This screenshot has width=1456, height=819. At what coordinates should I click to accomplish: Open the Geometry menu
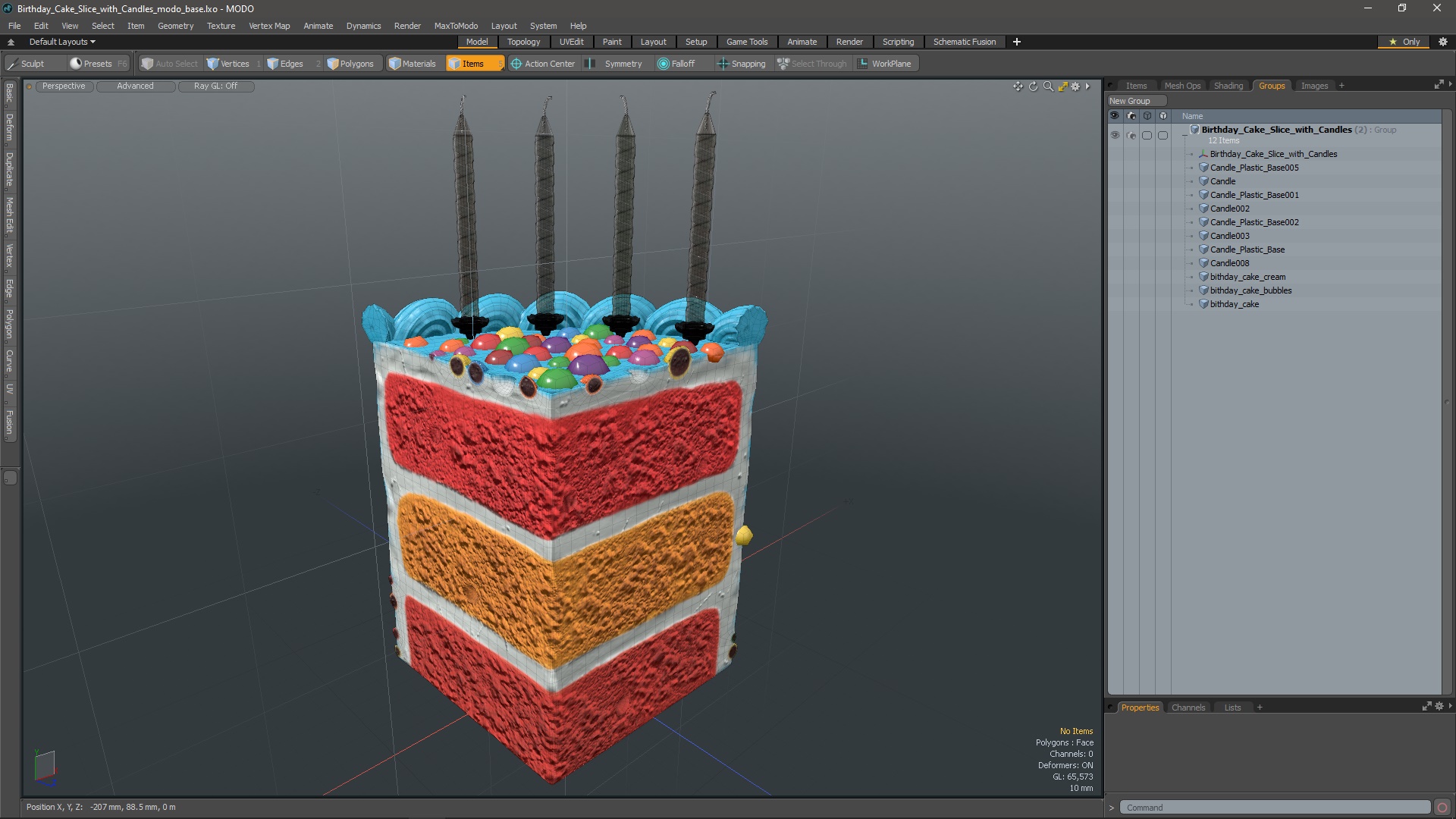(175, 26)
